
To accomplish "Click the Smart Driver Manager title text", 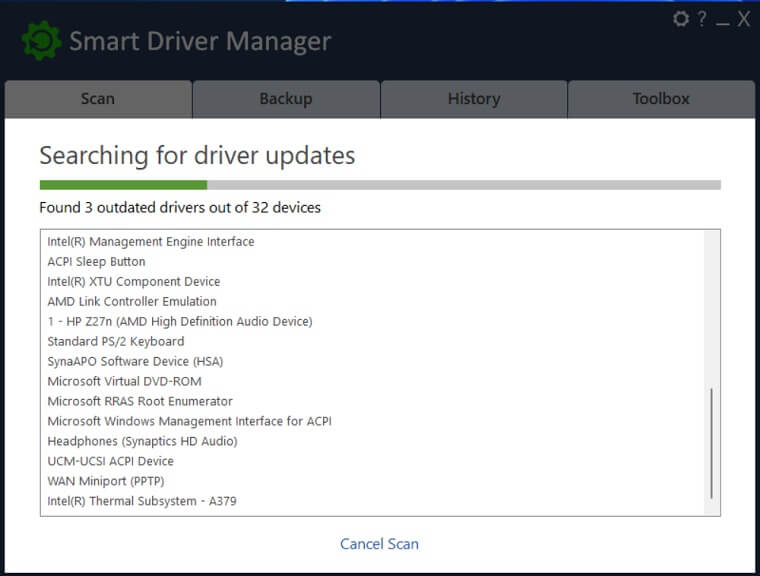I will [x=200, y=41].
